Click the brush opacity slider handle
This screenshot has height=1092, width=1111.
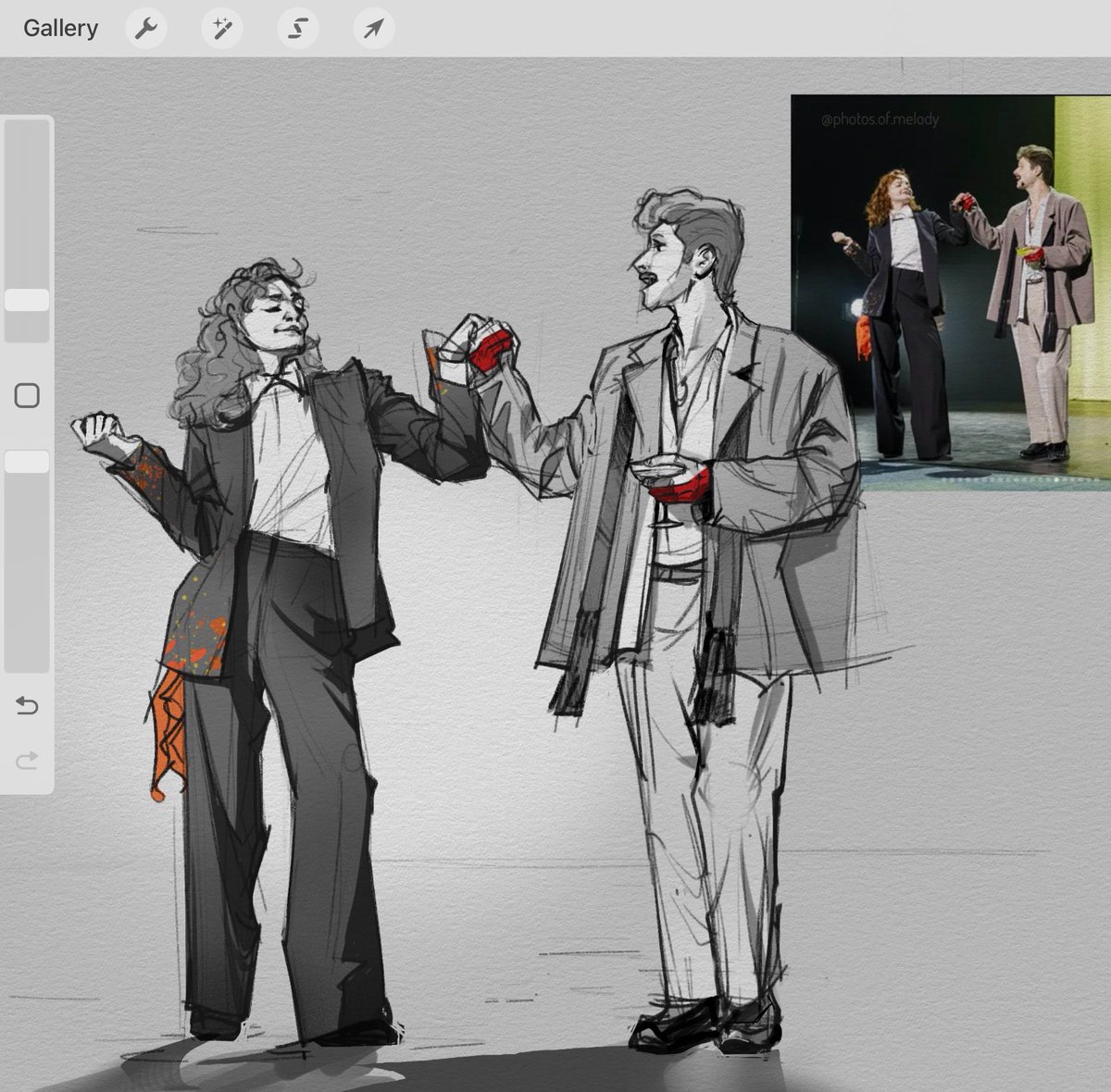tap(27, 462)
